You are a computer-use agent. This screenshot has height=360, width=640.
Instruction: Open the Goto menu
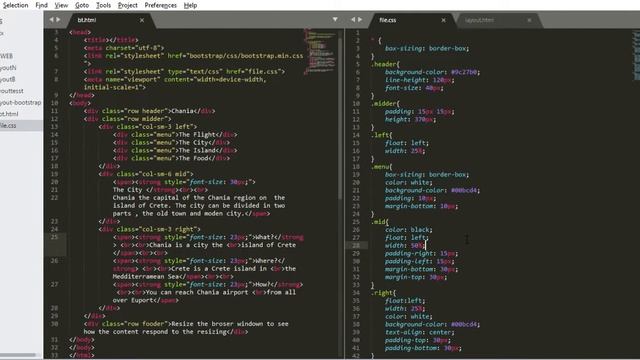tap(82, 5)
